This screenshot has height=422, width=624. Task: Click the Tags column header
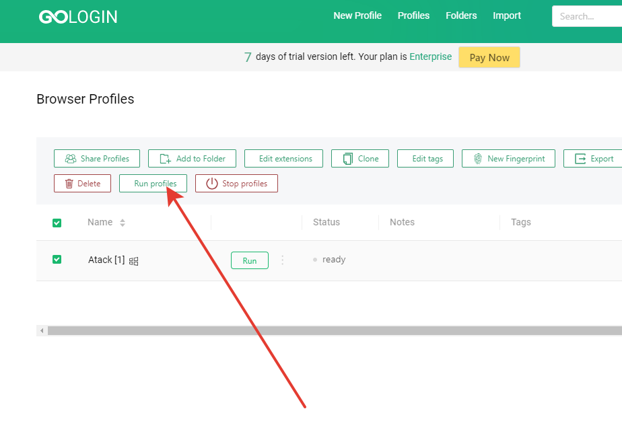(x=521, y=222)
